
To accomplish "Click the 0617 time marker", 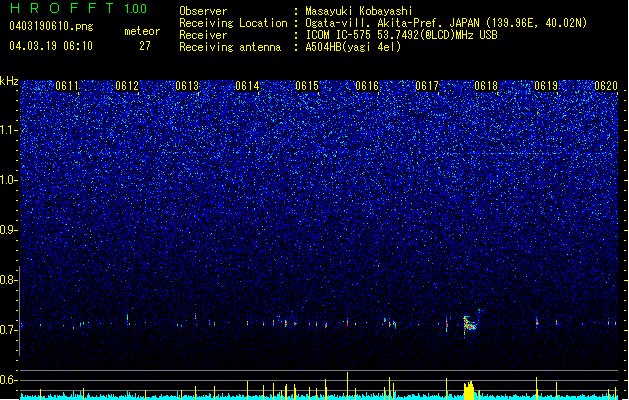I will point(427,86).
